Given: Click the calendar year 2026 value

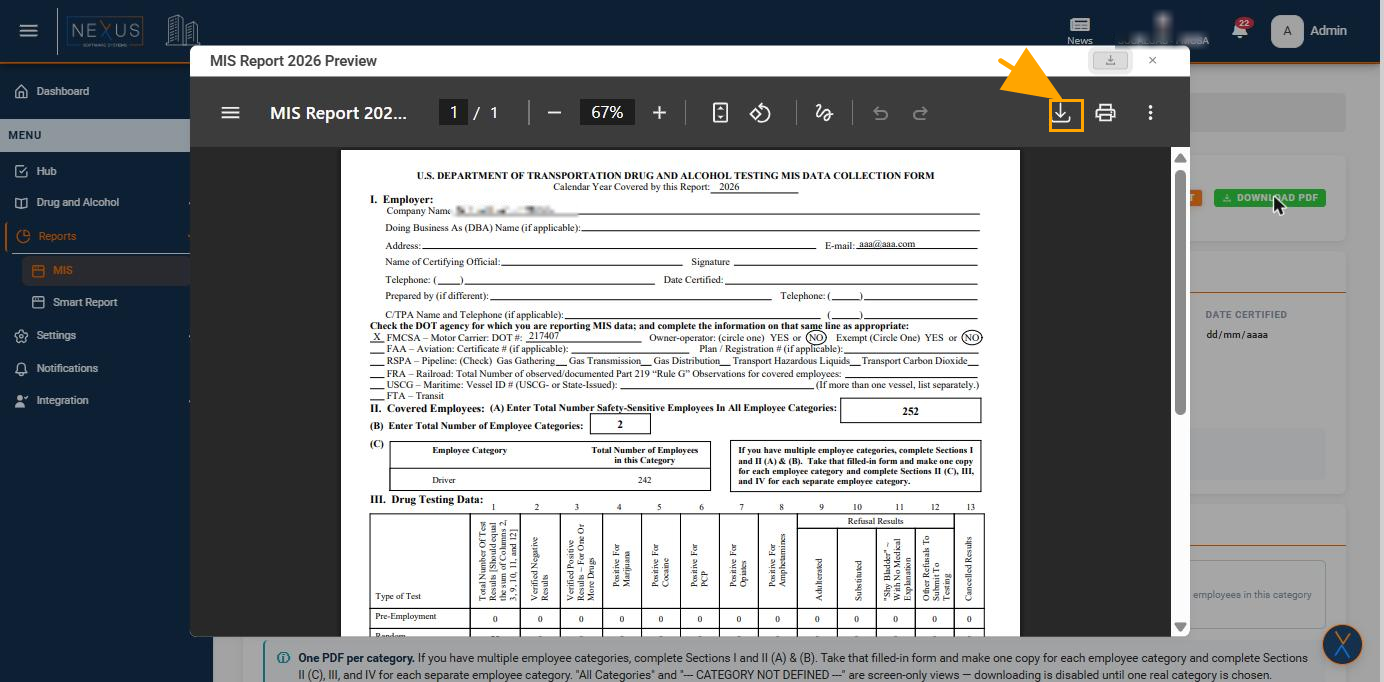Looking at the screenshot, I should pyautogui.click(x=730, y=187).
